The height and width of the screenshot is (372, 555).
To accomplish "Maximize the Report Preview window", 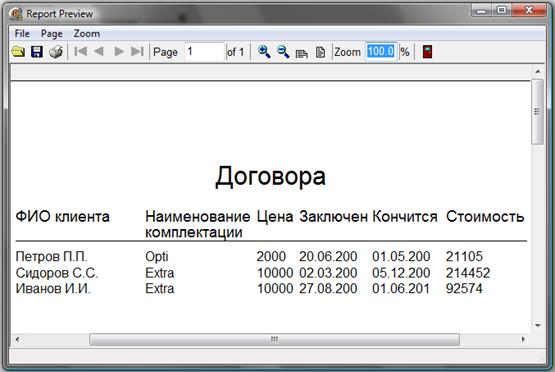I will [501, 10].
